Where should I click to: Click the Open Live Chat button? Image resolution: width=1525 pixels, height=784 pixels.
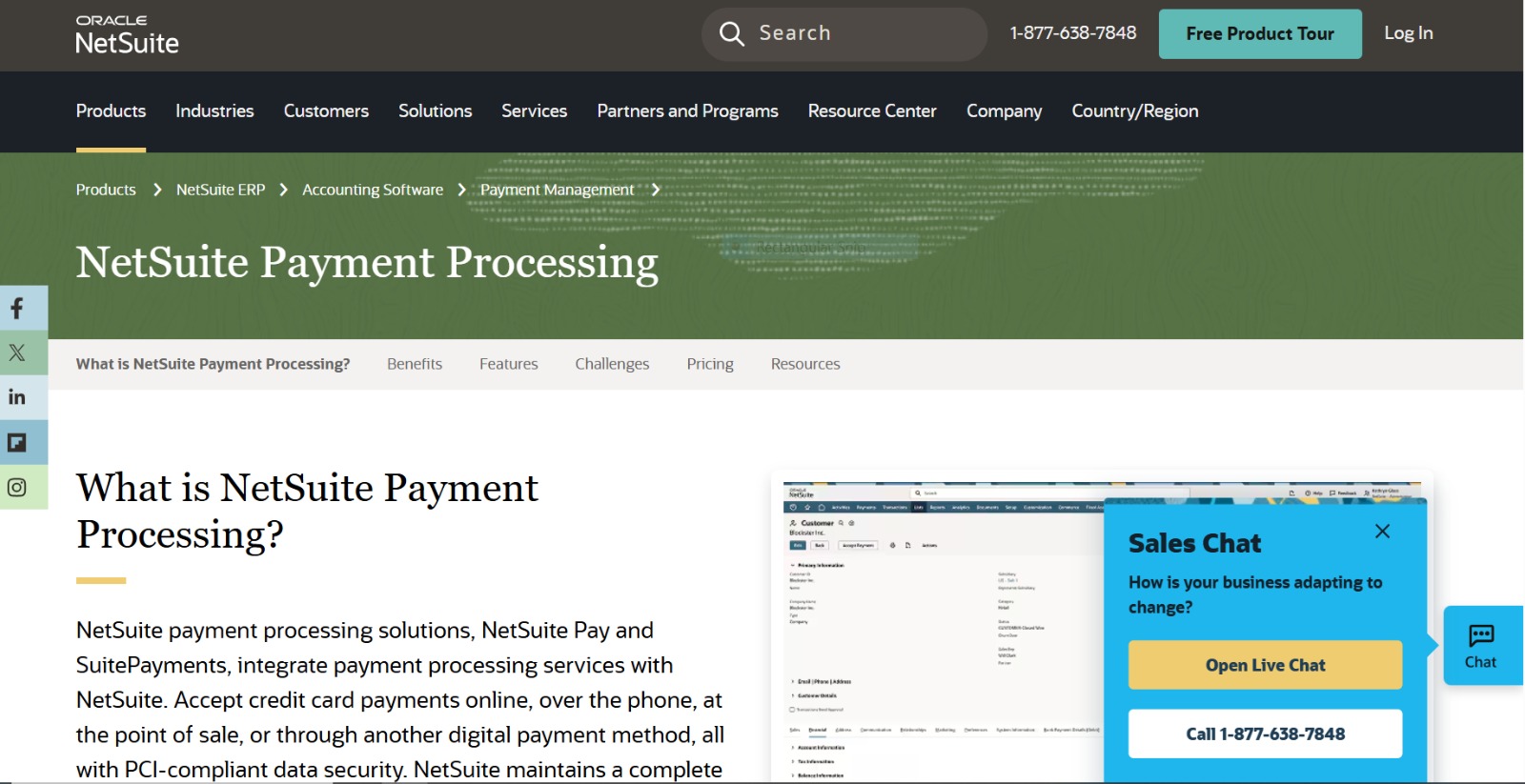(x=1265, y=665)
